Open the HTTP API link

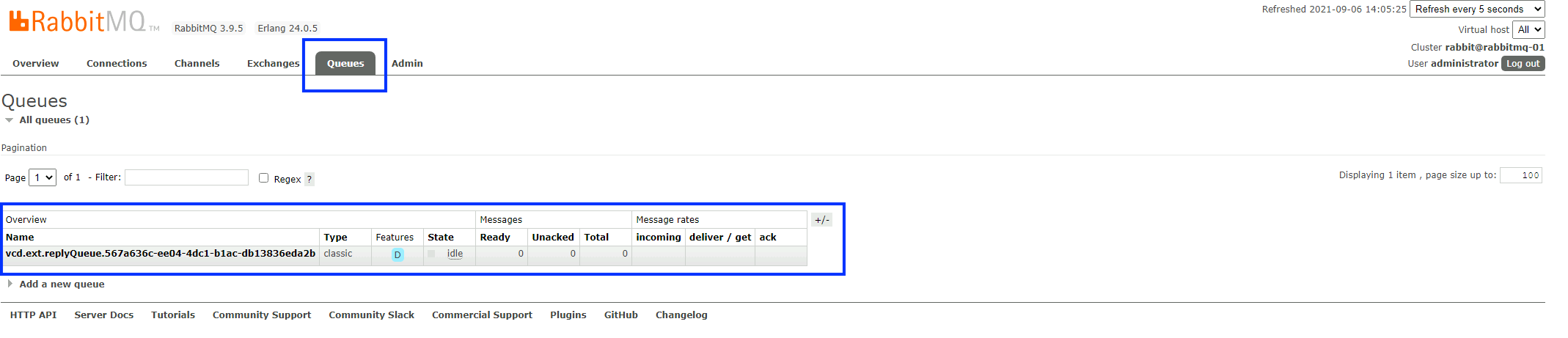point(33,315)
